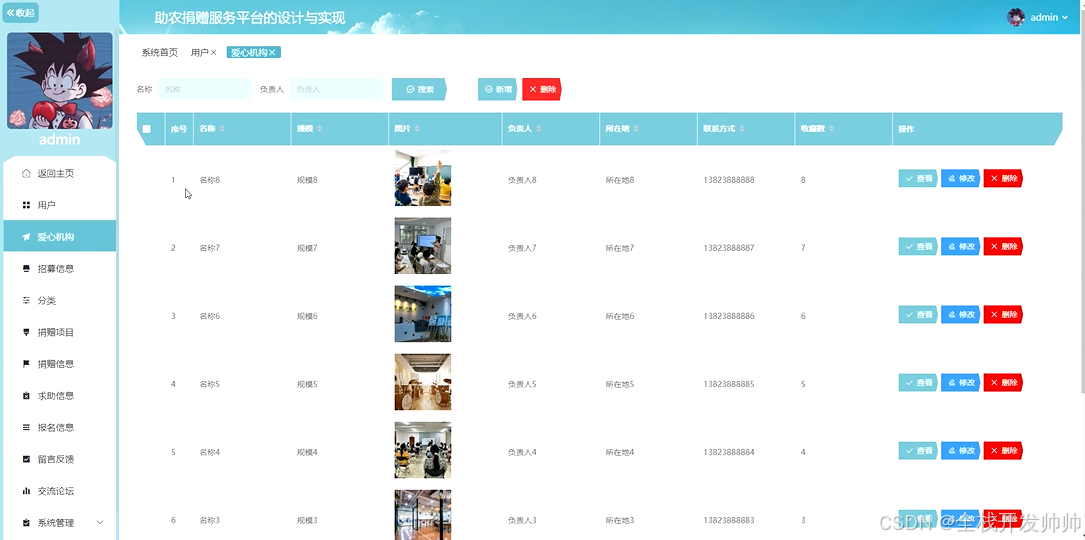Click 删除 for the 名称7 row

[x=1003, y=246]
